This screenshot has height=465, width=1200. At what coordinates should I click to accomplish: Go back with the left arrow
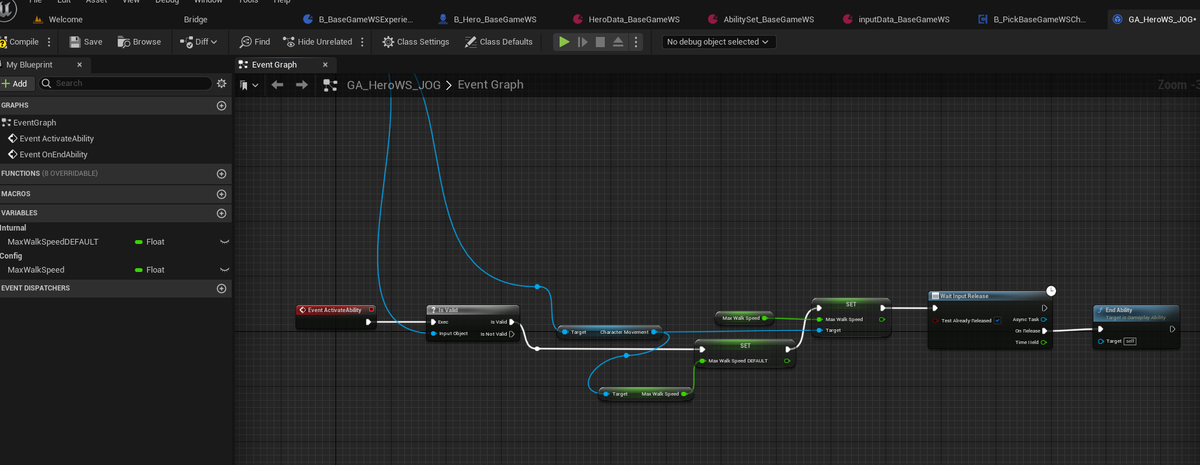[x=278, y=85]
